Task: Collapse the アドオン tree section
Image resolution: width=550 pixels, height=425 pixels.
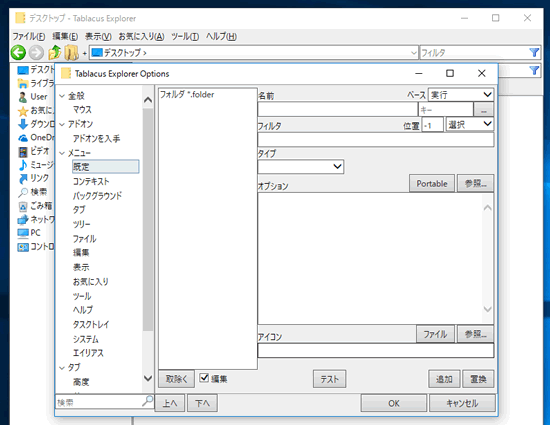Action: 62,124
